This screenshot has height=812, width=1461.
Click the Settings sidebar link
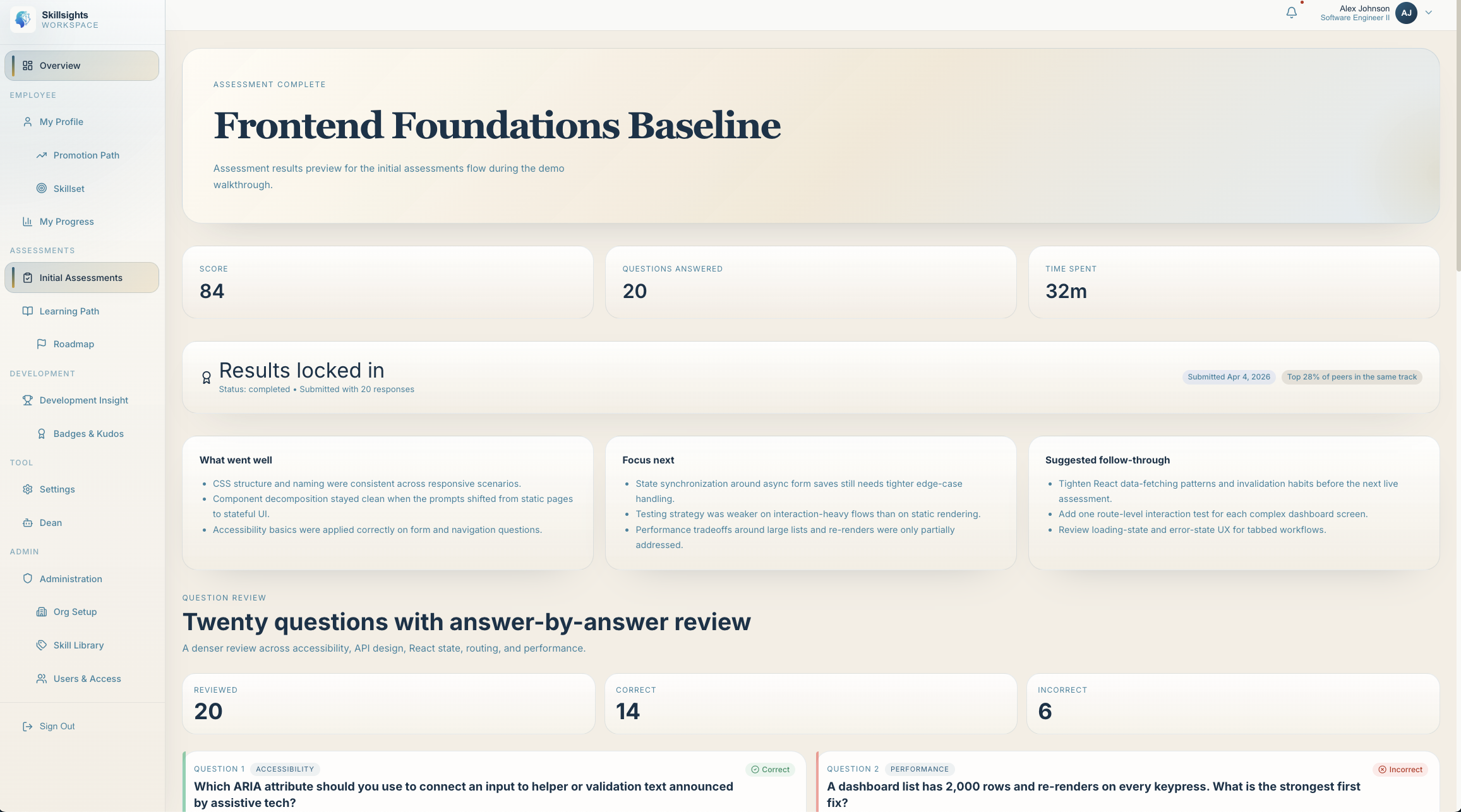click(x=57, y=489)
